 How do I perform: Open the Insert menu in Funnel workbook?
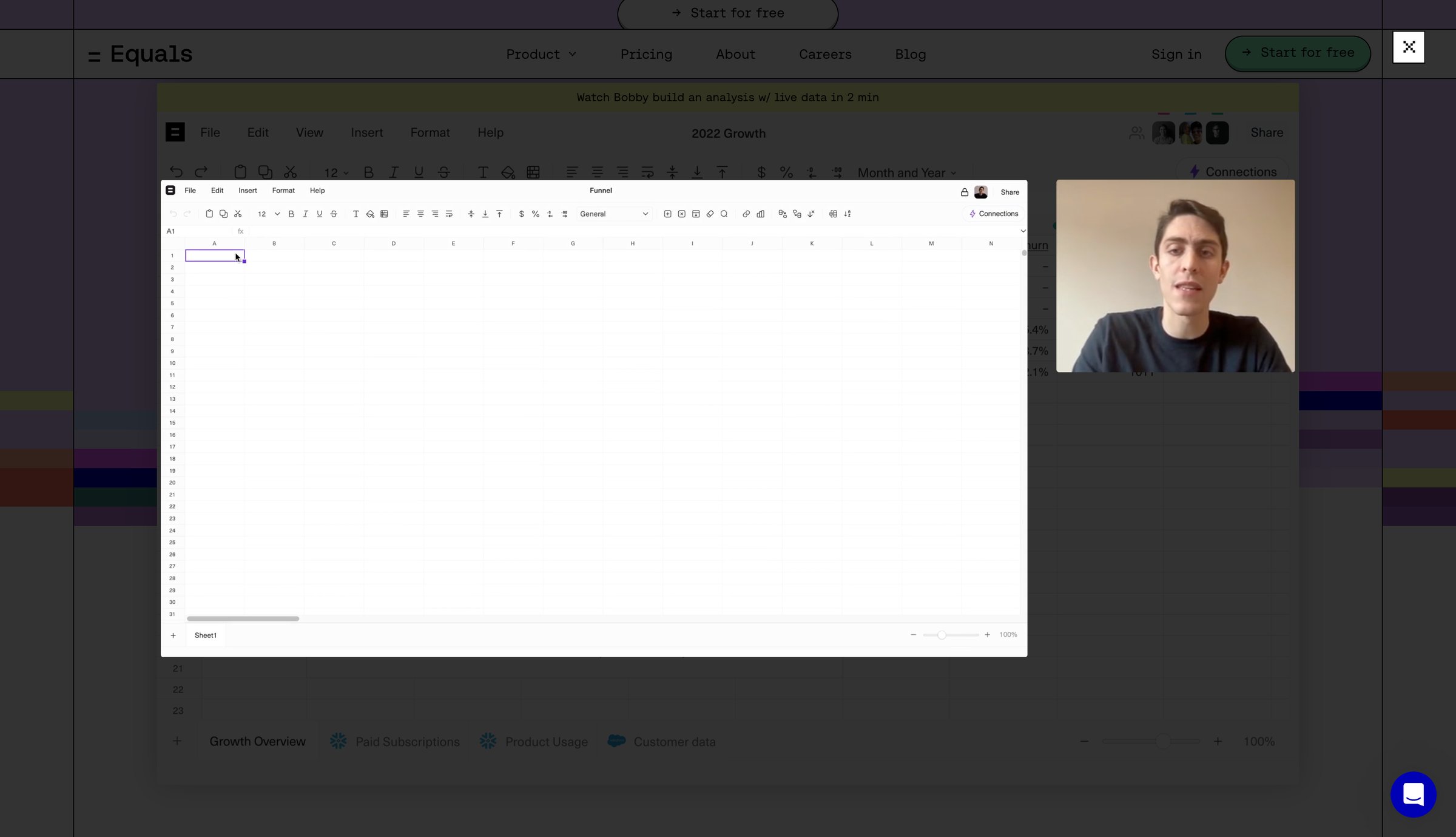[248, 191]
